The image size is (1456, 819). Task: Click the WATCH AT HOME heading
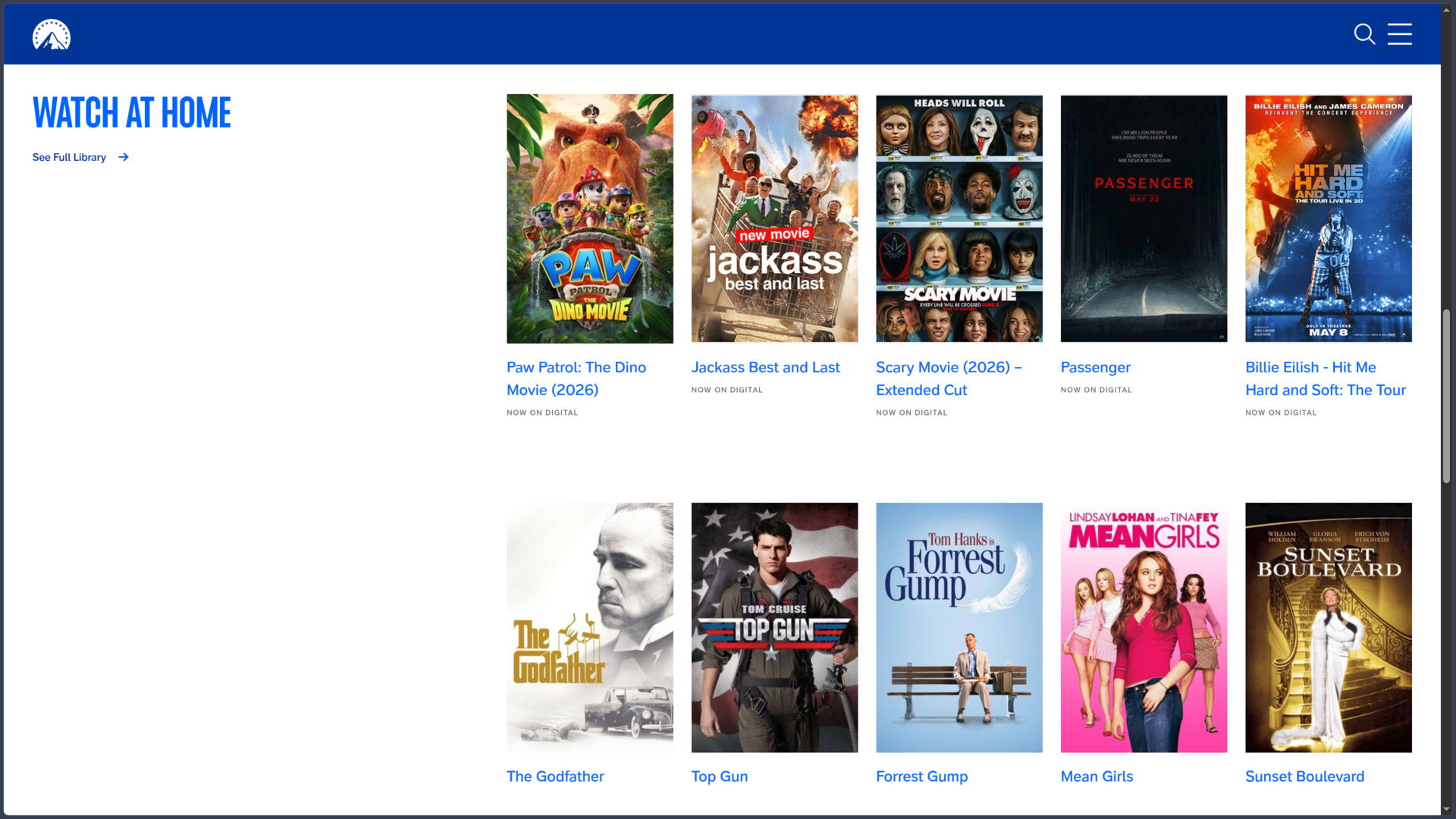click(x=132, y=113)
